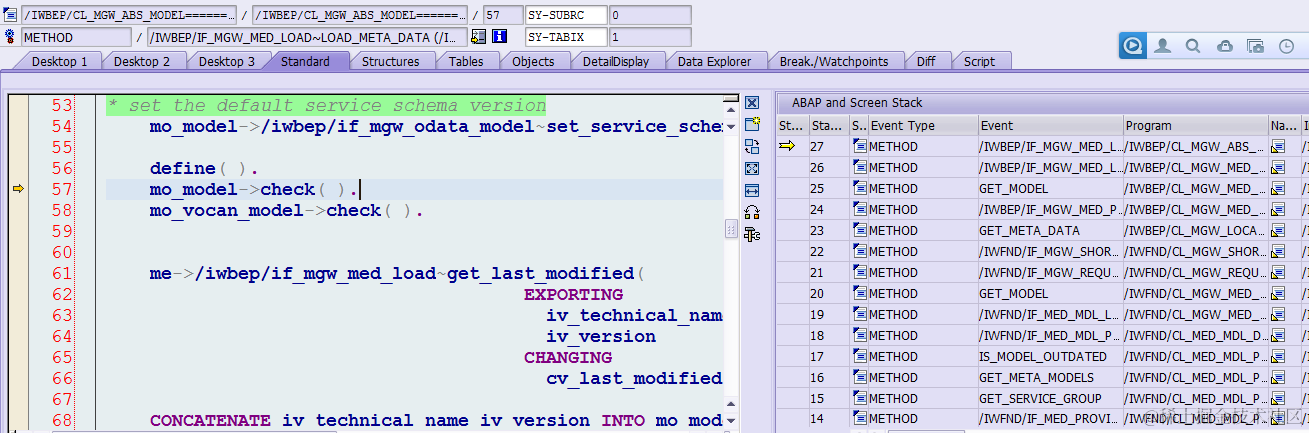Screen dimensions: 1309x433
Task: Close the ABAP stack tool via the X icon
Action: pyautogui.click(x=752, y=102)
